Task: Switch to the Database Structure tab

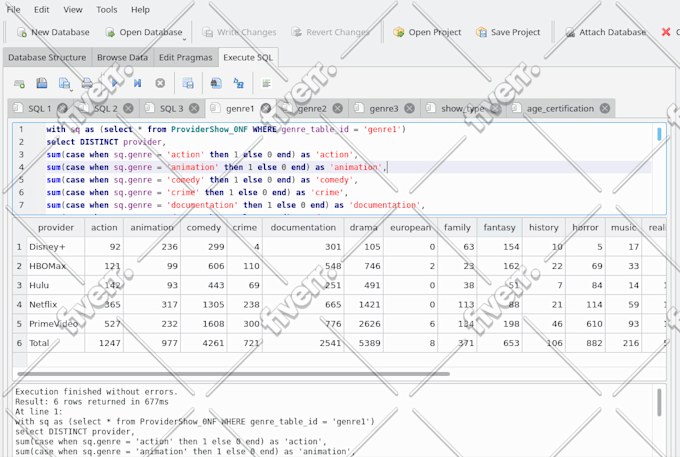Action: pyautogui.click(x=47, y=58)
